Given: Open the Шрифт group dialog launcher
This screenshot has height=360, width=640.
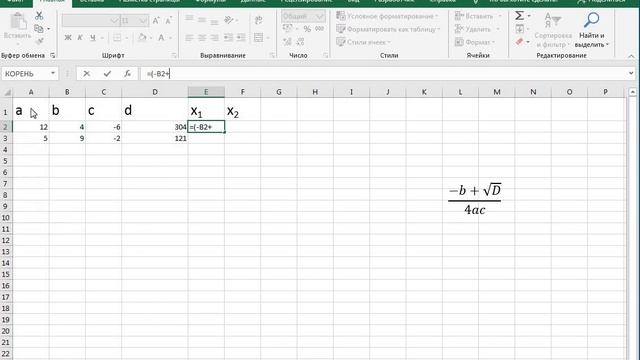Looking at the screenshot, I should (174, 56).
